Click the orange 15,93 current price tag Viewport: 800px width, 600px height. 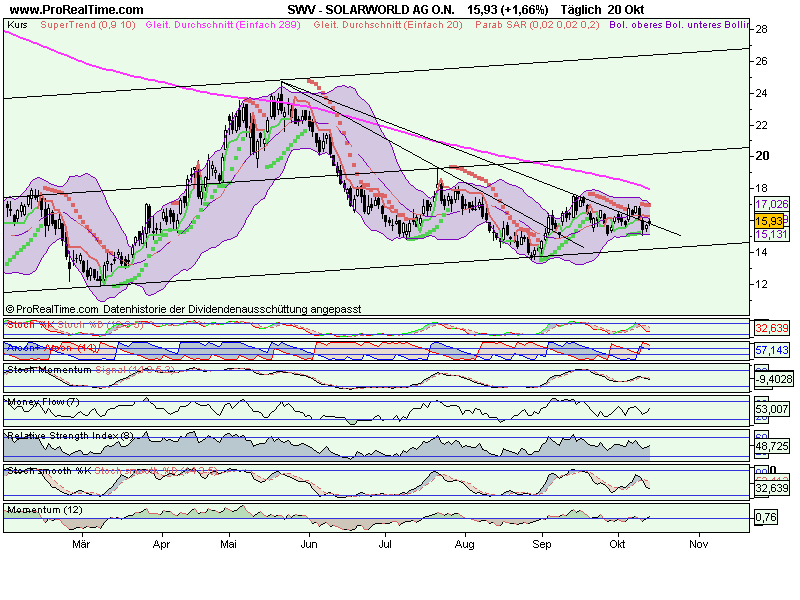click(x=767, y=220)
